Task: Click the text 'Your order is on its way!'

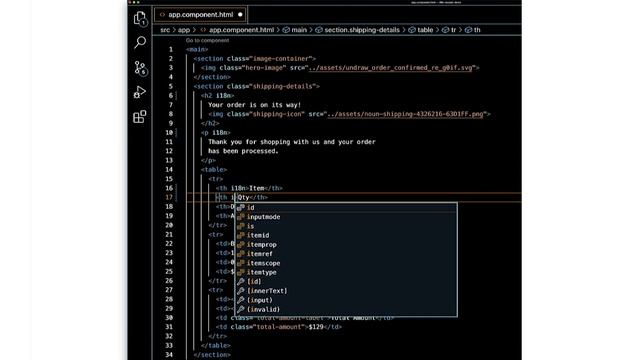Action: (254, 105)
